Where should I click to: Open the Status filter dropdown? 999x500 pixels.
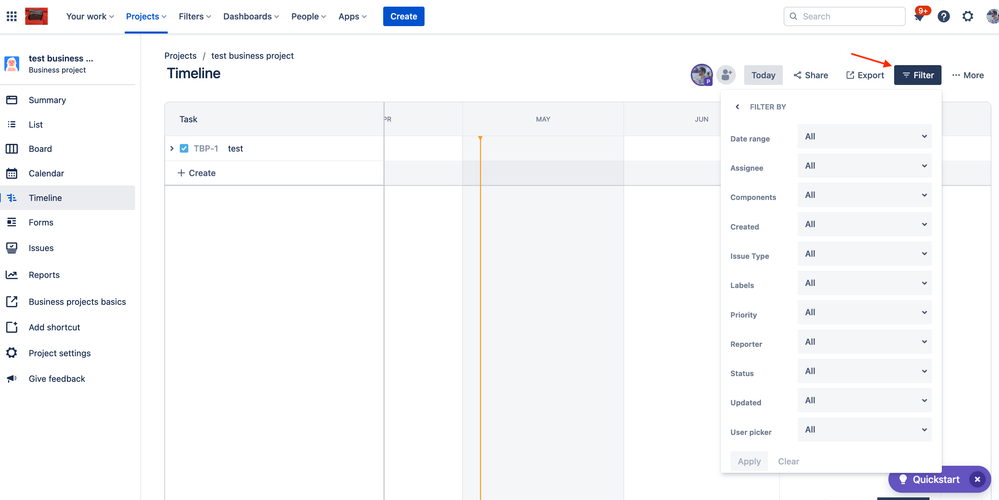865,371
